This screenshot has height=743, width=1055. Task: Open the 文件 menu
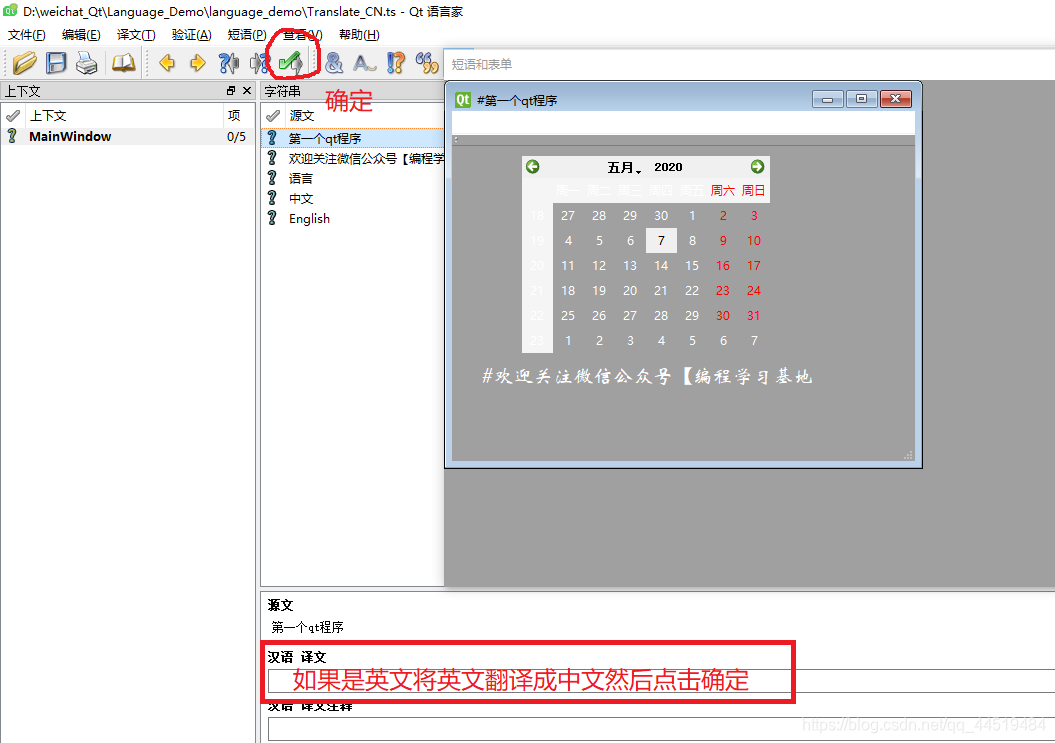tap(25, 34)
